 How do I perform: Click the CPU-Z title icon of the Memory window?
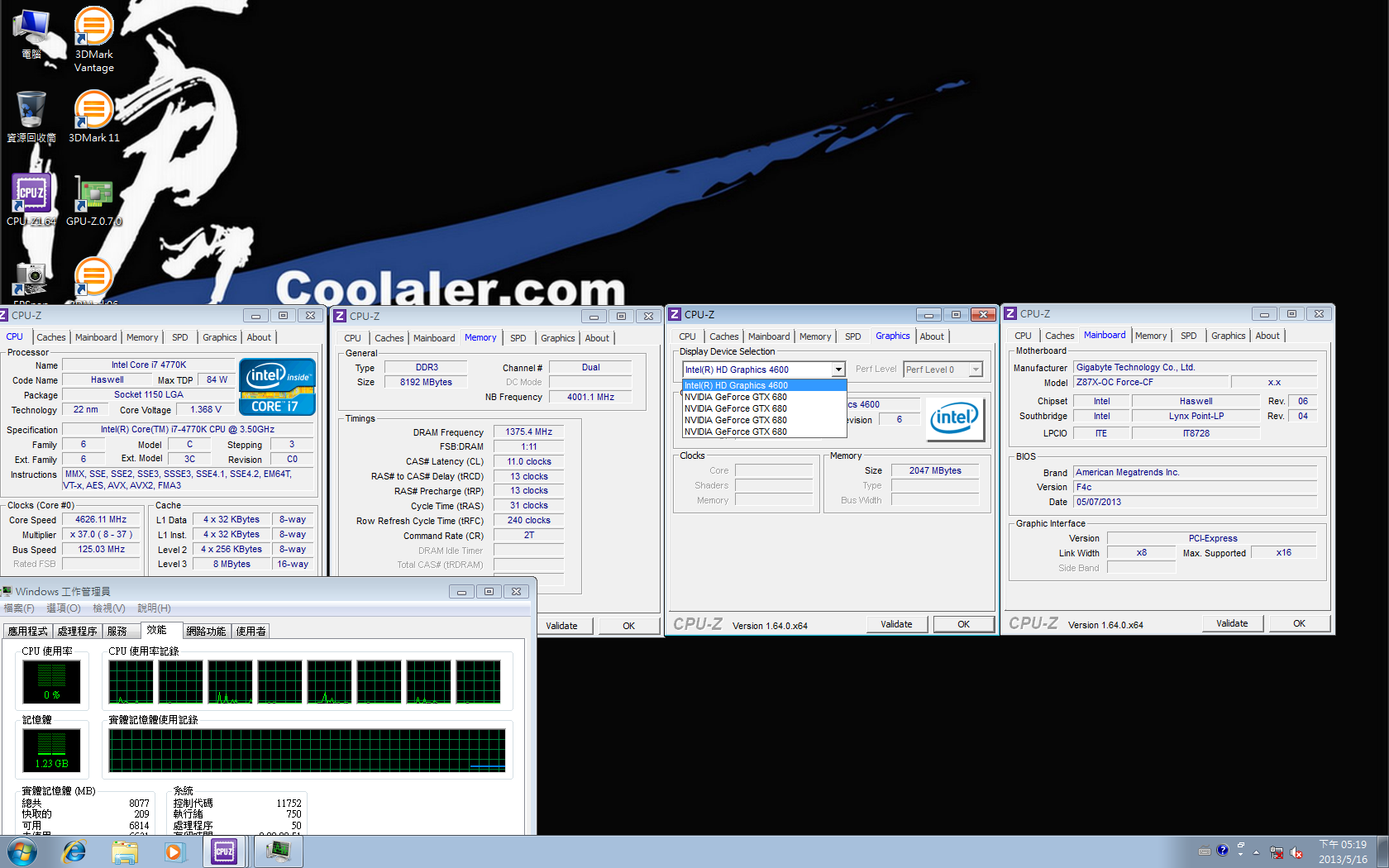pyautogui.click(x=340, y=316)
